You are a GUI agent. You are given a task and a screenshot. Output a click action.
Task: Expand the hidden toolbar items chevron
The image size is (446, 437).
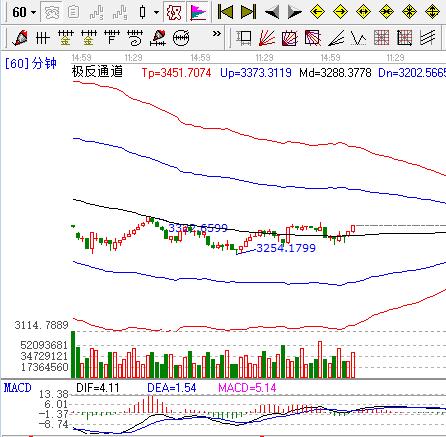tap(217, 33)
